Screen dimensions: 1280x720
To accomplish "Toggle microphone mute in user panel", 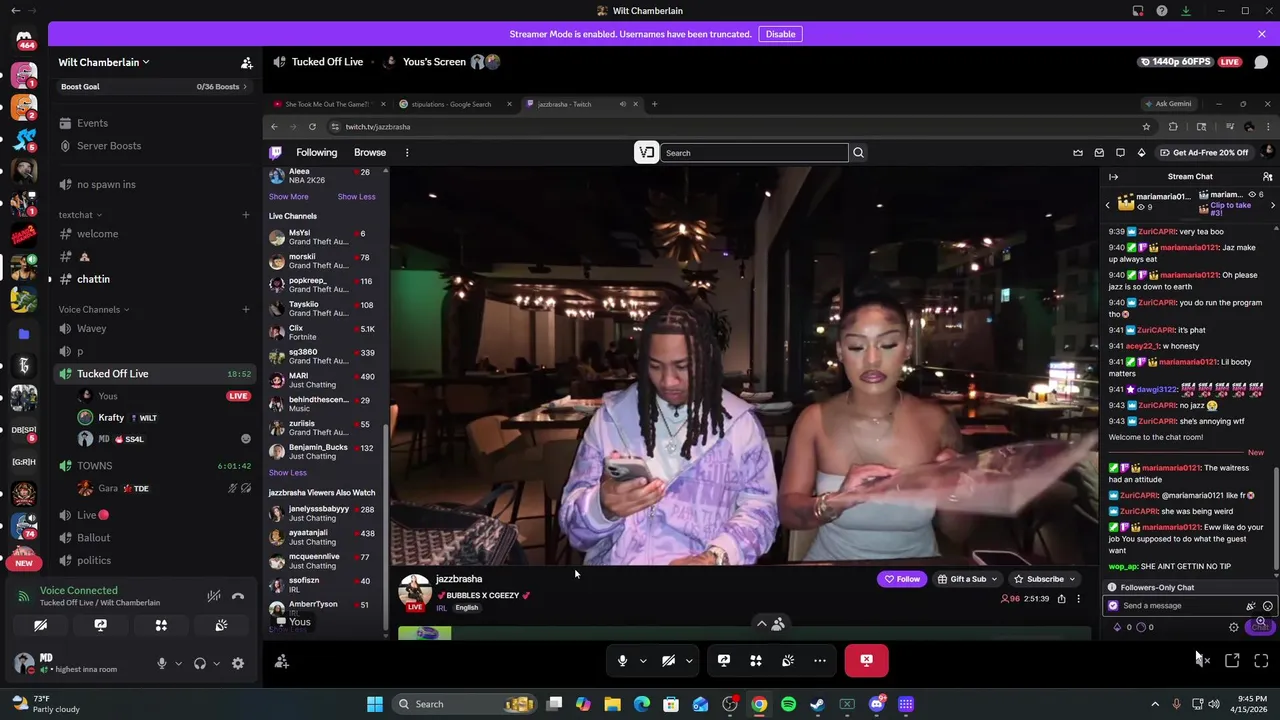I will click(x=161, y=663).
